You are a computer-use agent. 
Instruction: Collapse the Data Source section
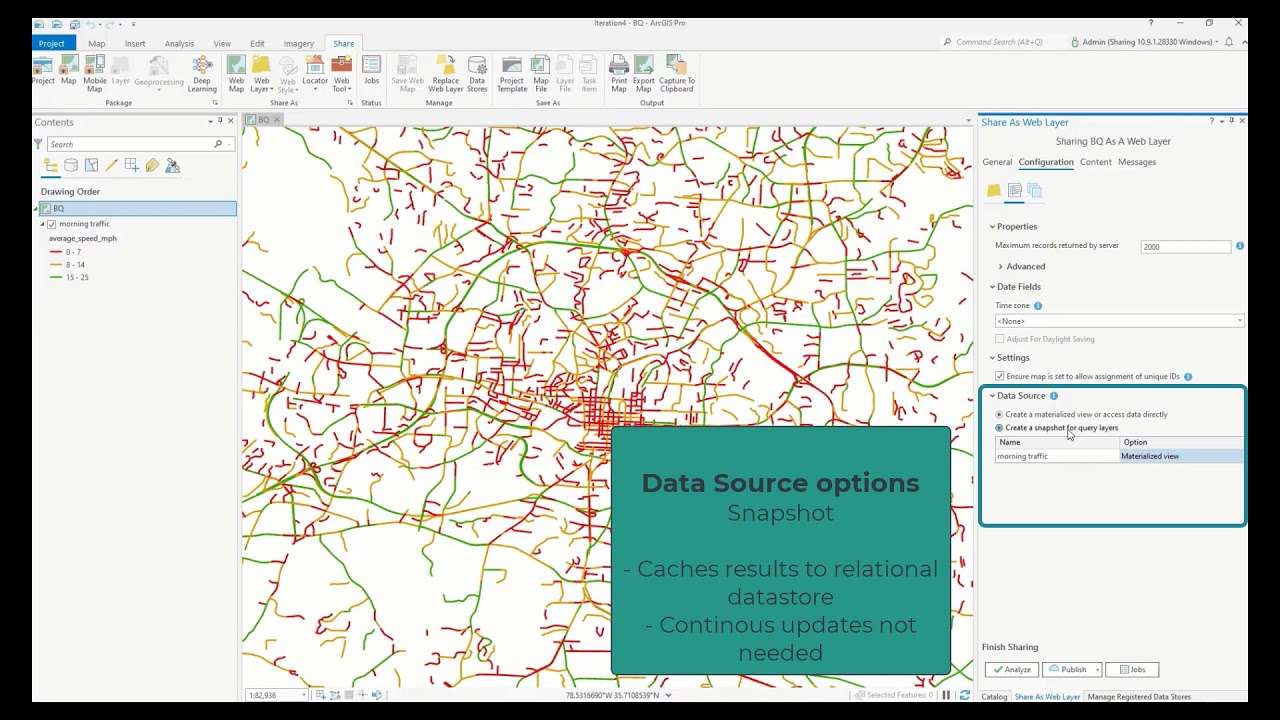(992, 396)
